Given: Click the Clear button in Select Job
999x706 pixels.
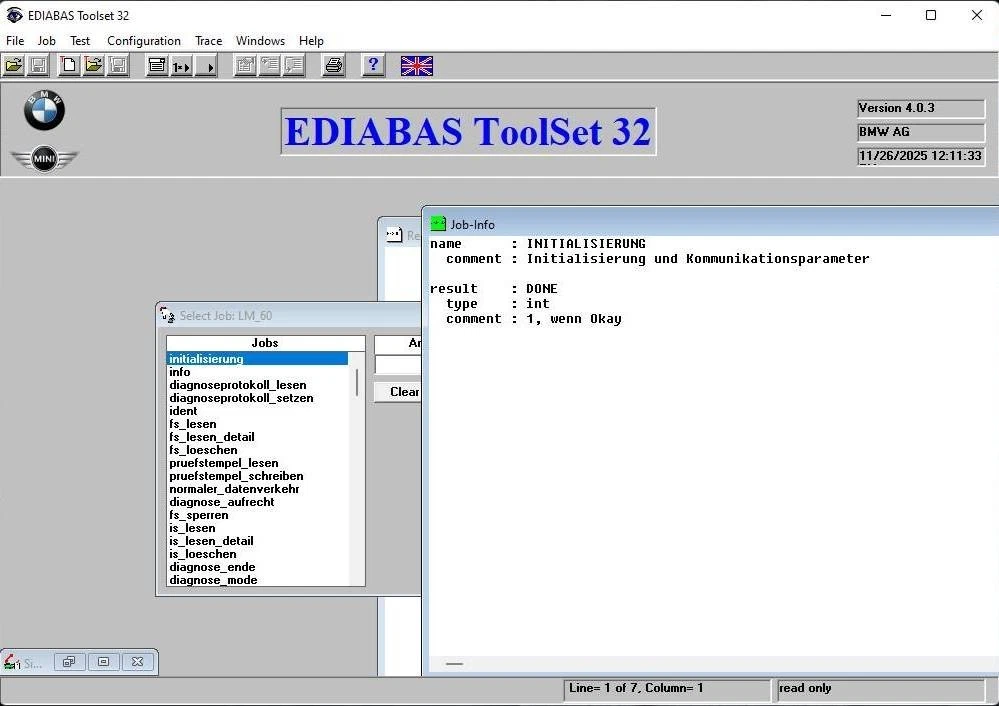Looking at the screenshot, I should (398, 392).
